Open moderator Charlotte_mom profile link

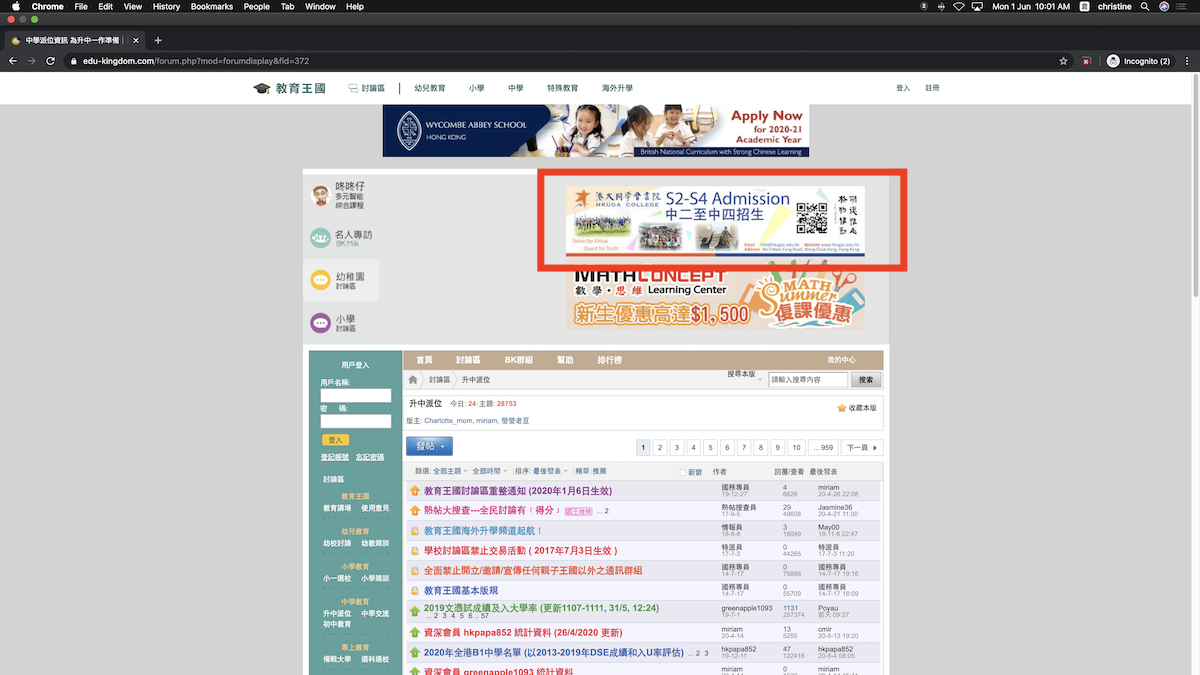pos(447,421)
